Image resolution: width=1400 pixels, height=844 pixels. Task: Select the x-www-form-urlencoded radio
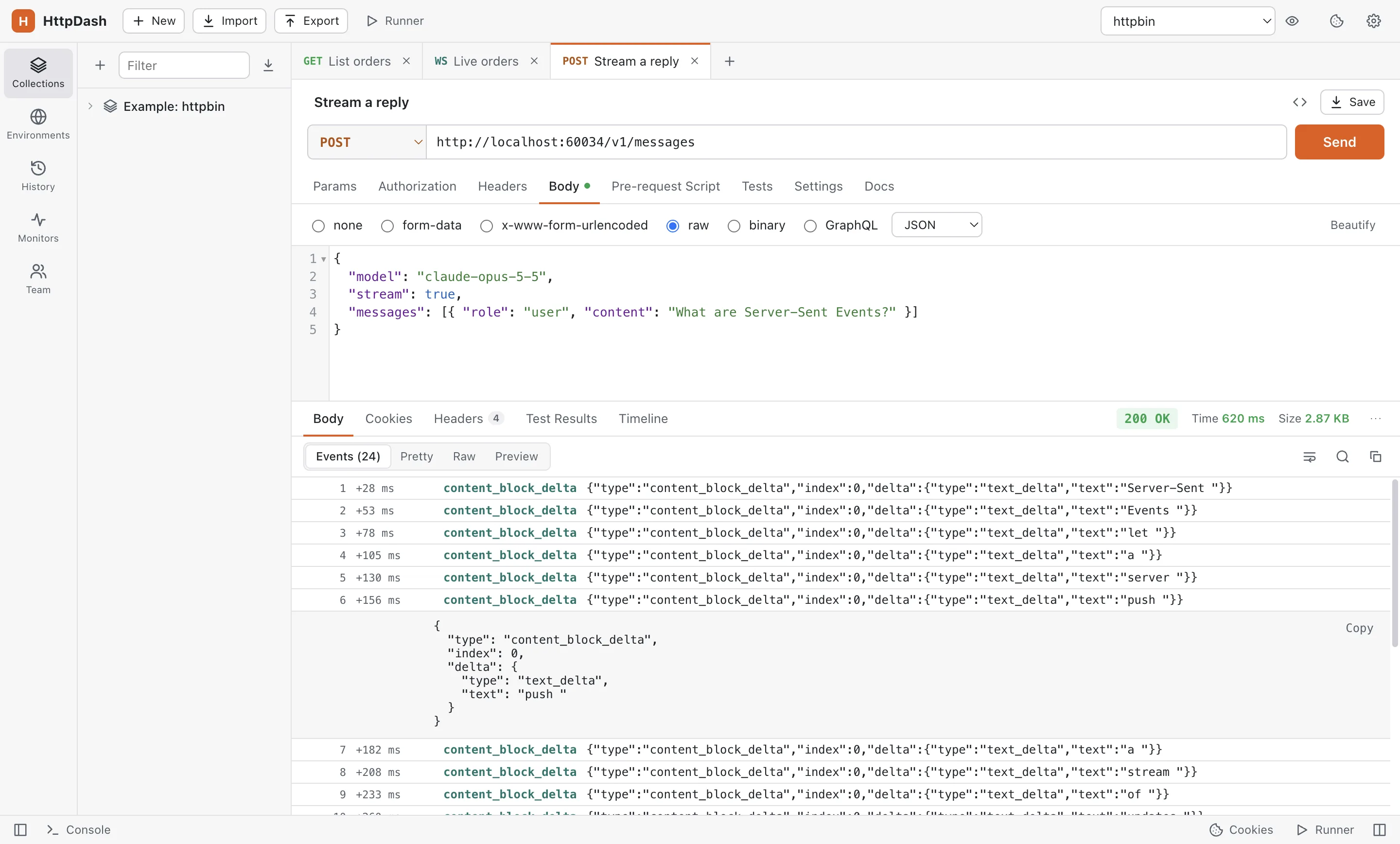click(x=487, y=226)
